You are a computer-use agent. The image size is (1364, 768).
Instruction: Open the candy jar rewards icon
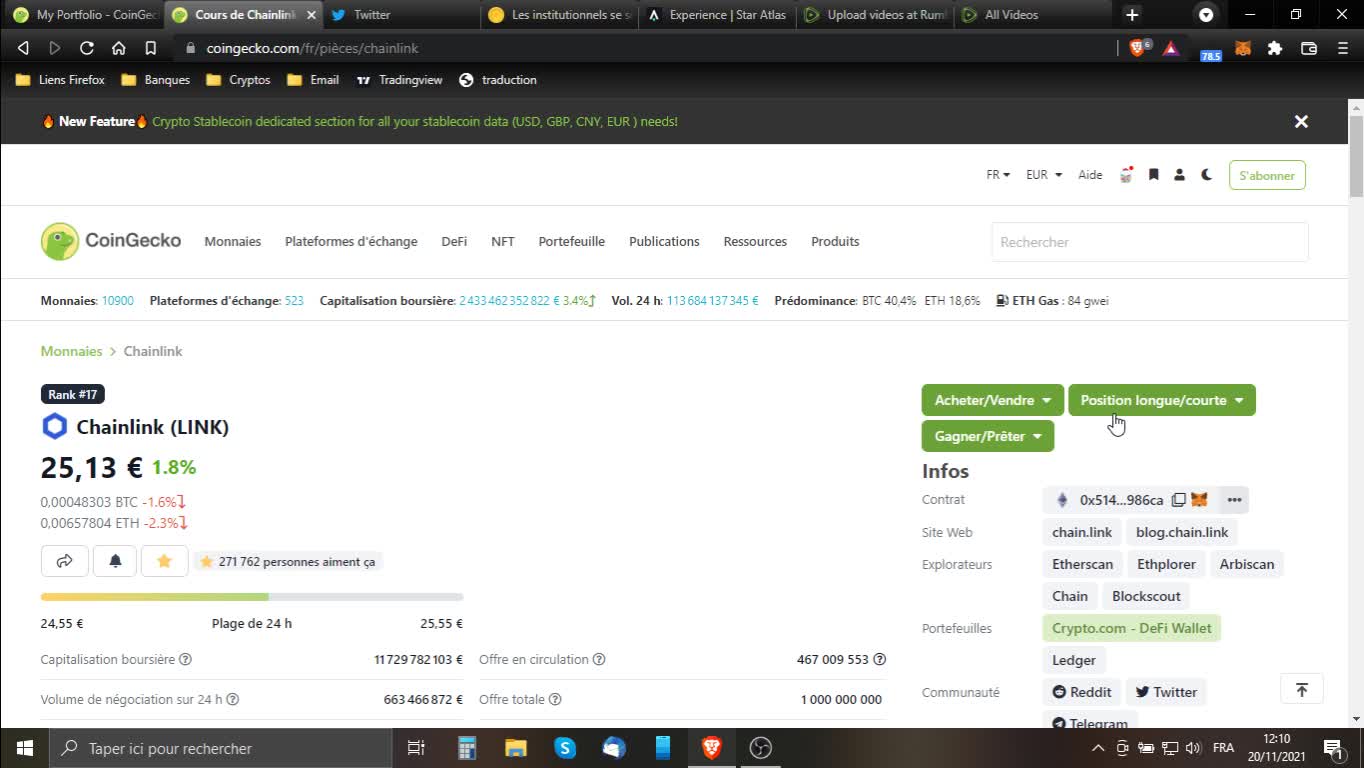tap(1126, 174)
